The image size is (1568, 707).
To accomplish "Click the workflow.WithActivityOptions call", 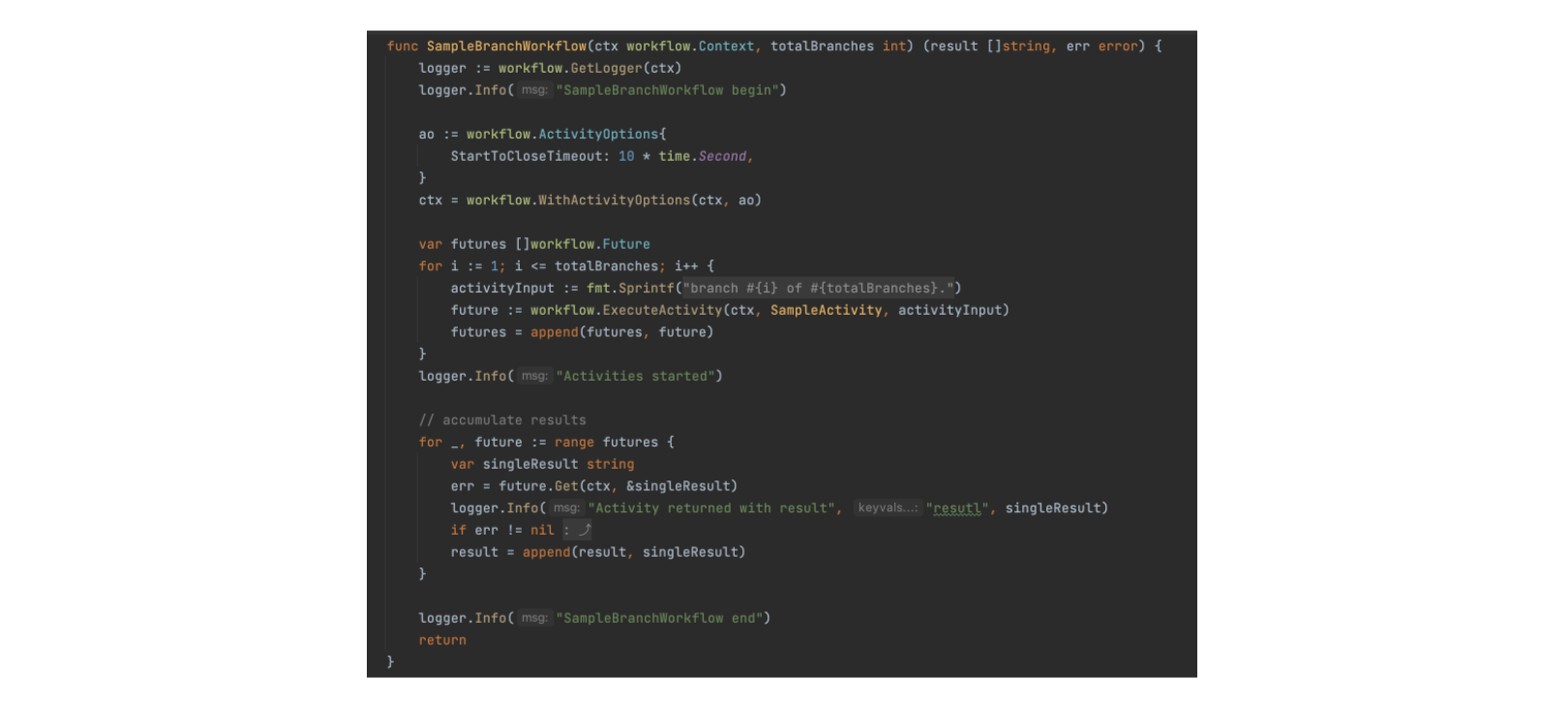I will tap(614, 200).
